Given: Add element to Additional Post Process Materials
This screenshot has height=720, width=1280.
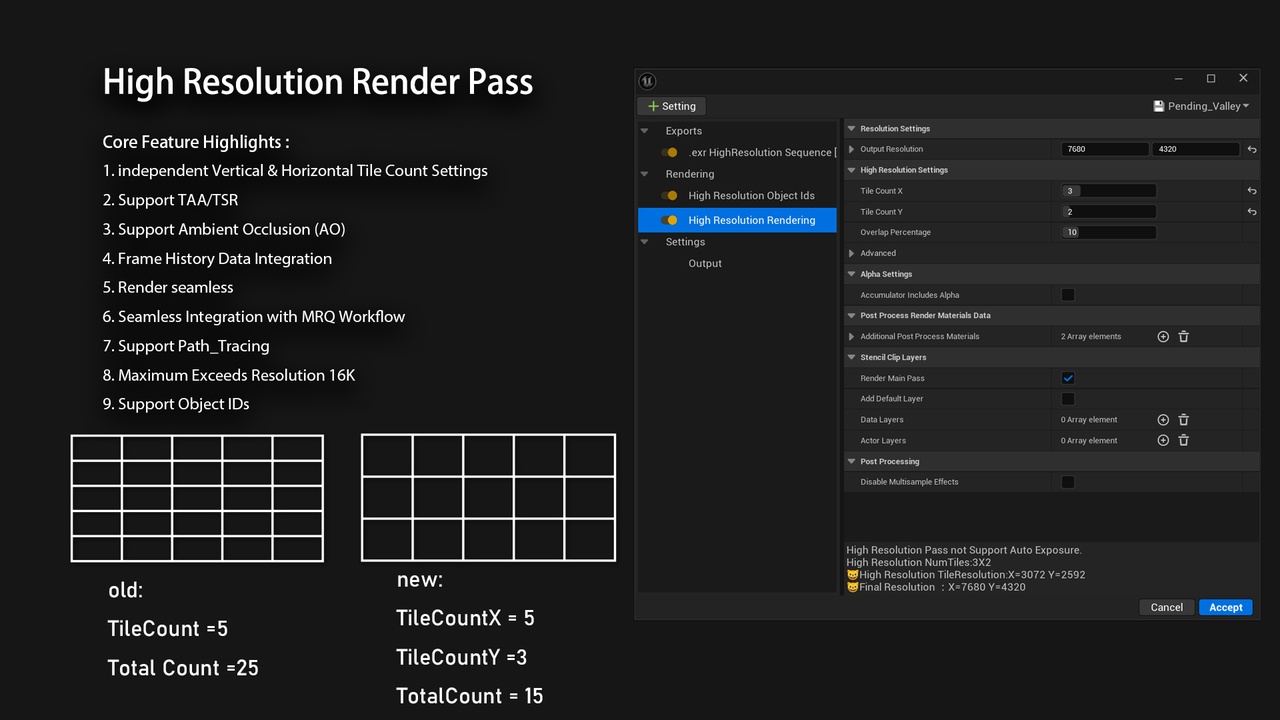Looking at the screenshot, I should (1163, 337).
